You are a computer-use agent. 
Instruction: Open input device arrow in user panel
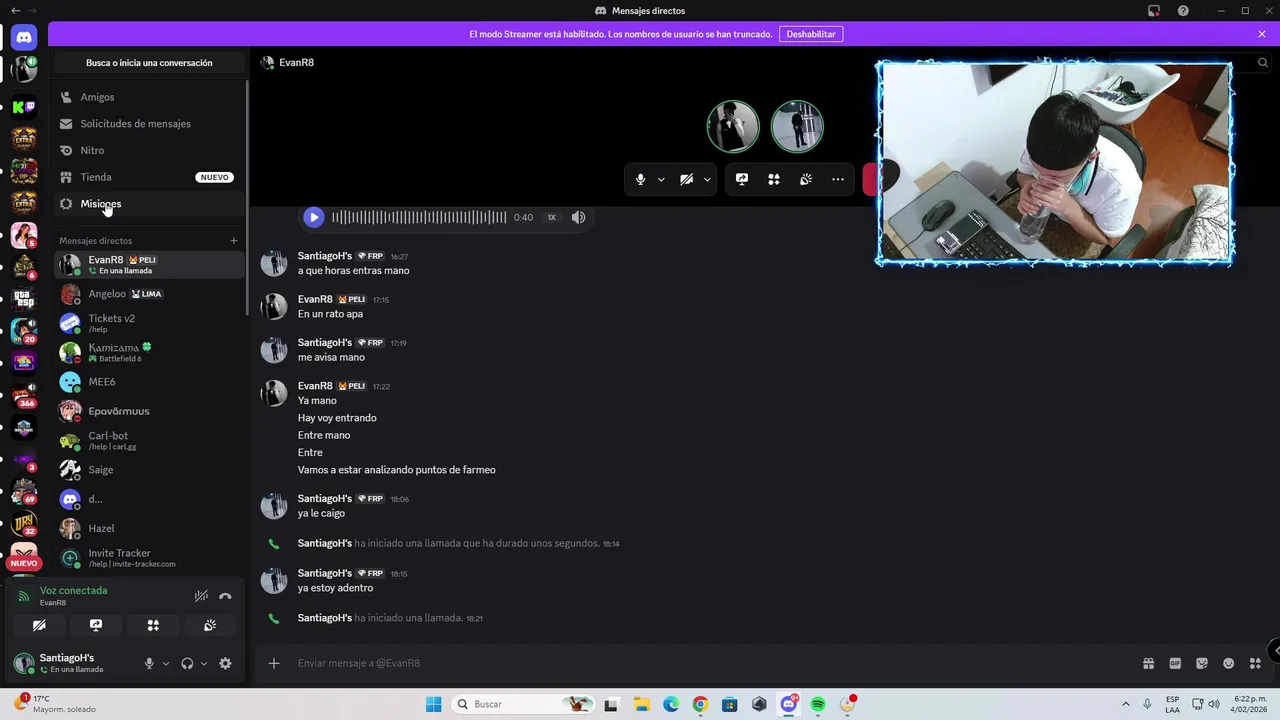(166, 664)
